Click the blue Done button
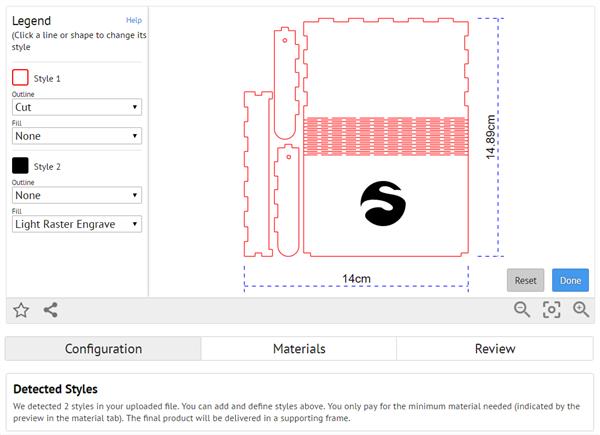600x435 pixels. point(570,280)
